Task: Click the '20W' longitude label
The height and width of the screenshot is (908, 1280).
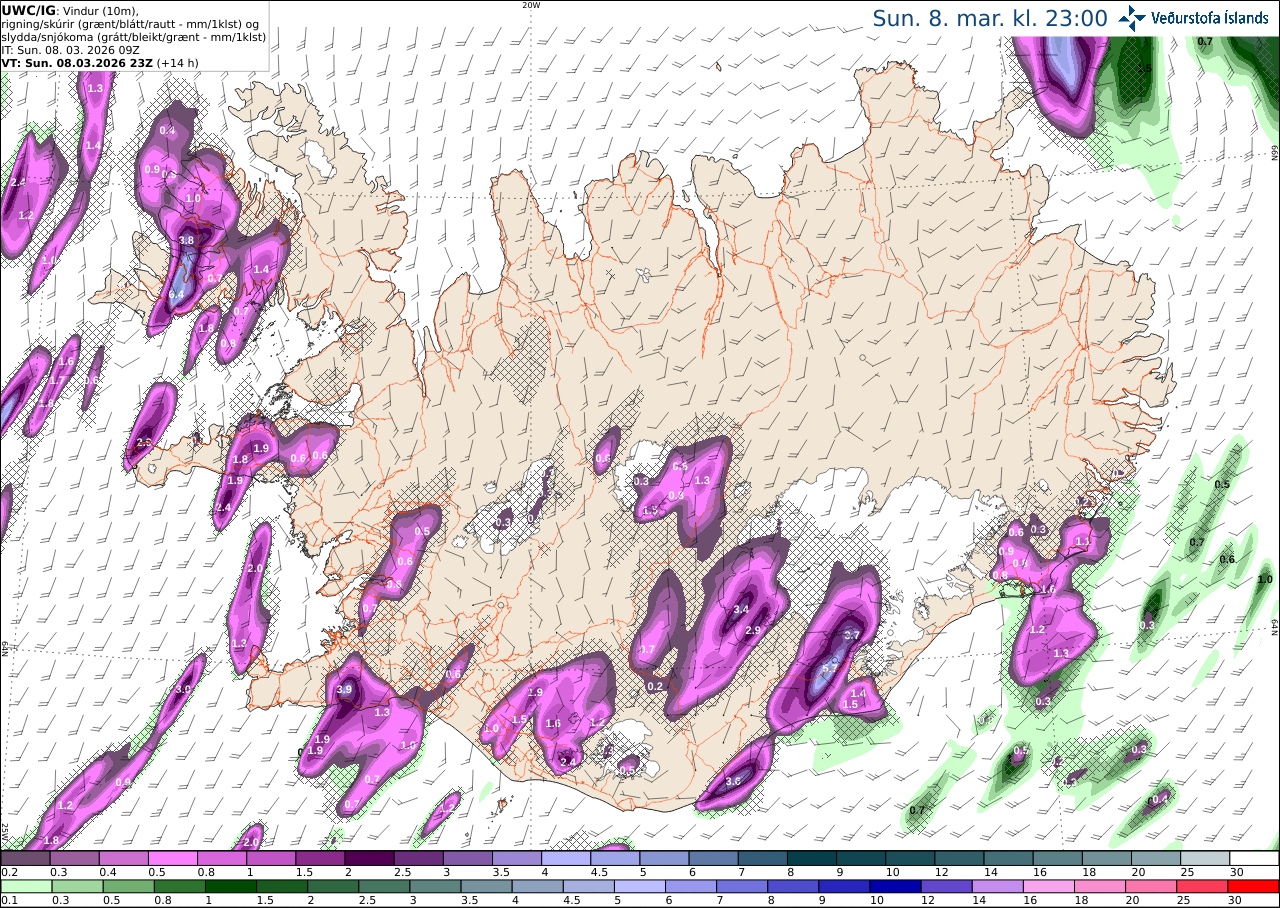Action: pos(531,5)
